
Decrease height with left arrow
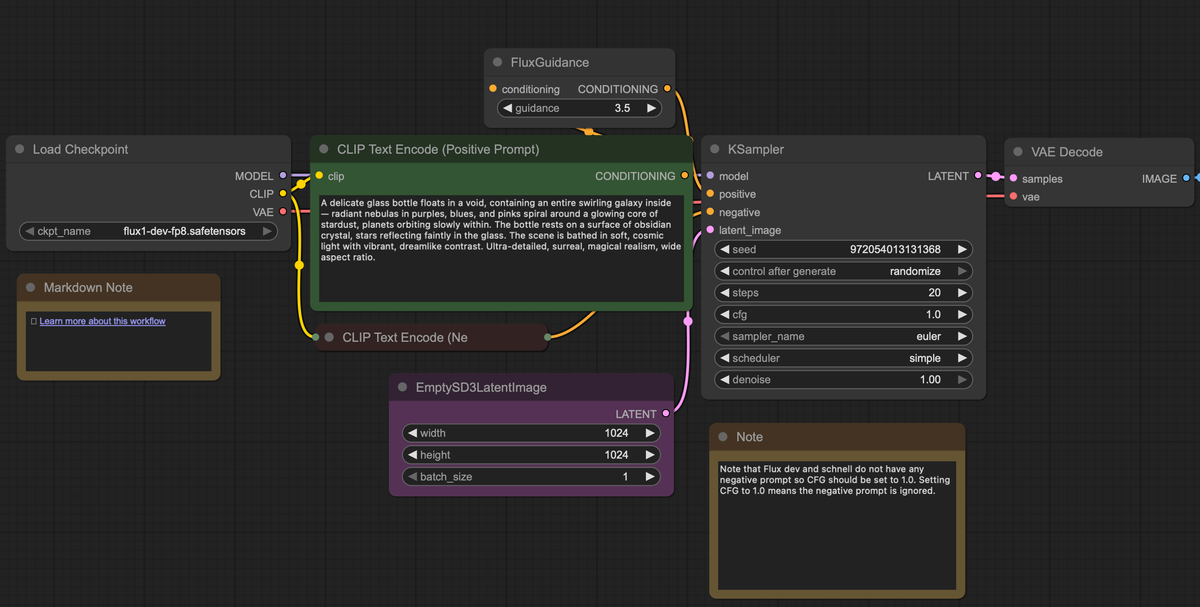pos(411,455)
